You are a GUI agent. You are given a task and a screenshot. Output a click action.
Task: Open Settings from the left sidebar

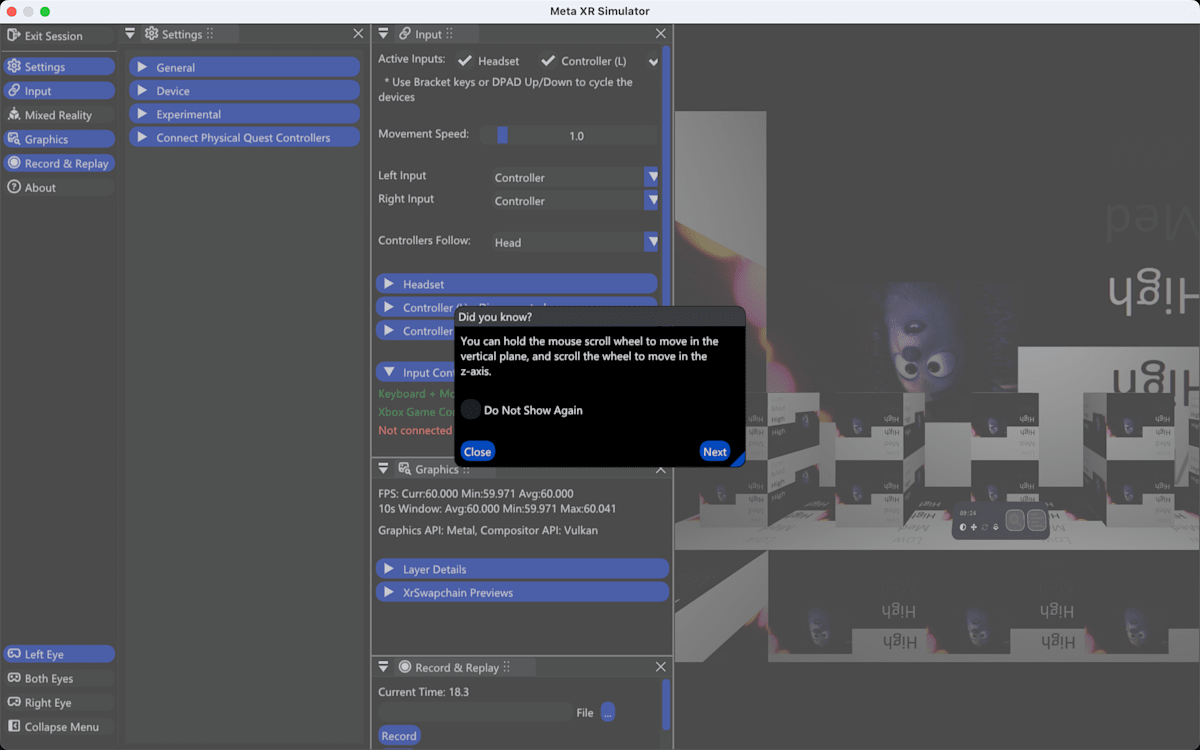(58, 66)
